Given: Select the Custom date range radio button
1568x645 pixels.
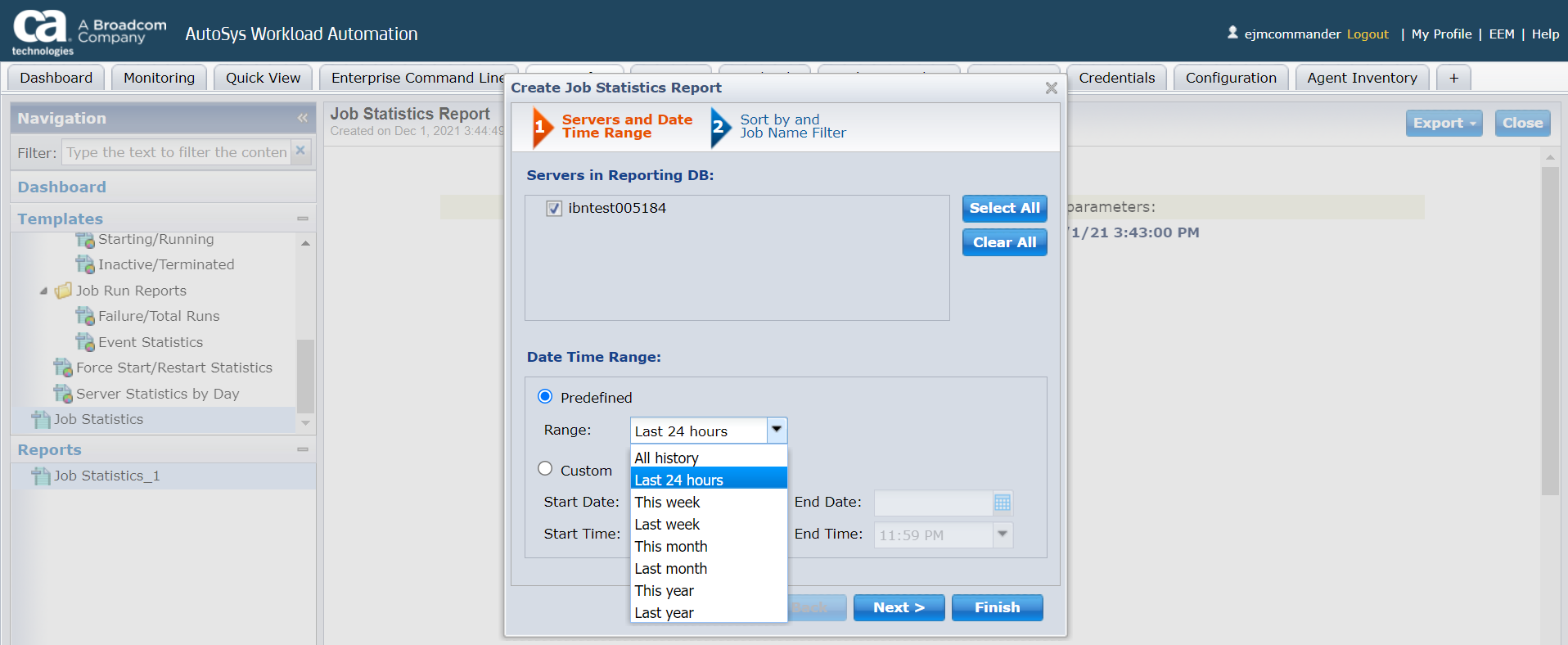Looking at the screenshot, I should (545, 469).
